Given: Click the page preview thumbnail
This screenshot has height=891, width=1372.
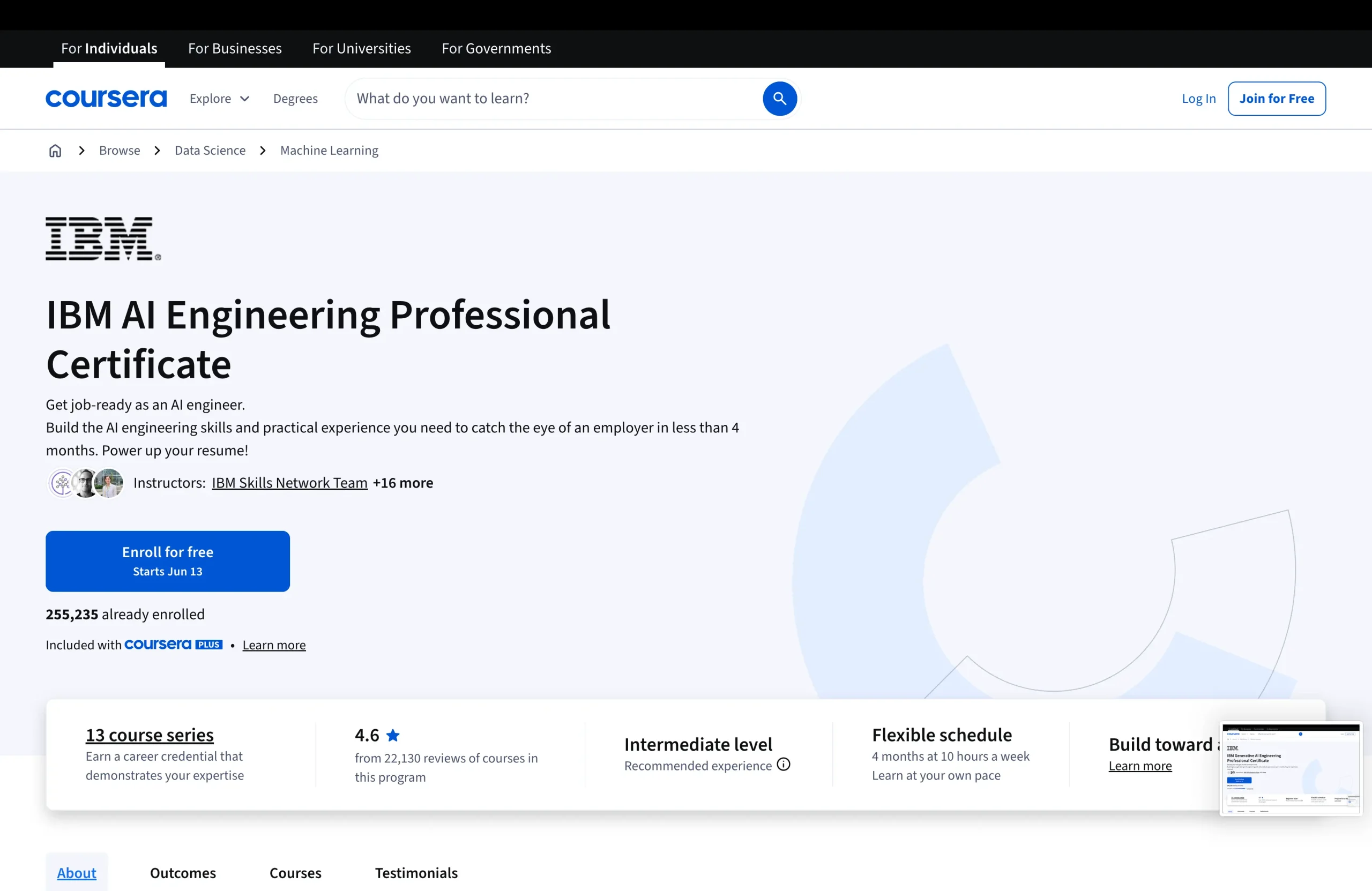Looking at the screenshot, I should 1291,768.
